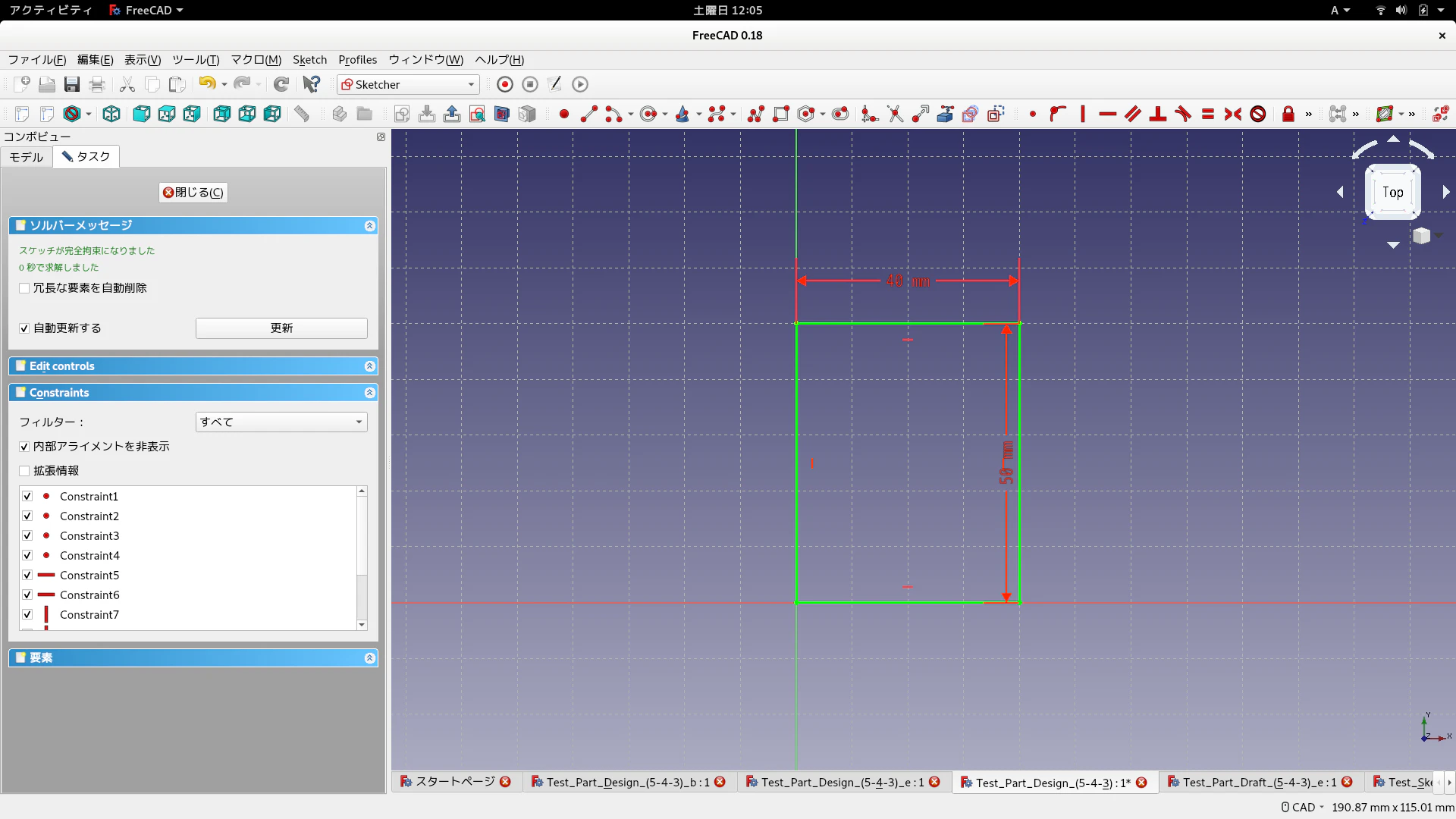
Task: Open the constraints filter dropdown
Action: [x=281, y=422]
